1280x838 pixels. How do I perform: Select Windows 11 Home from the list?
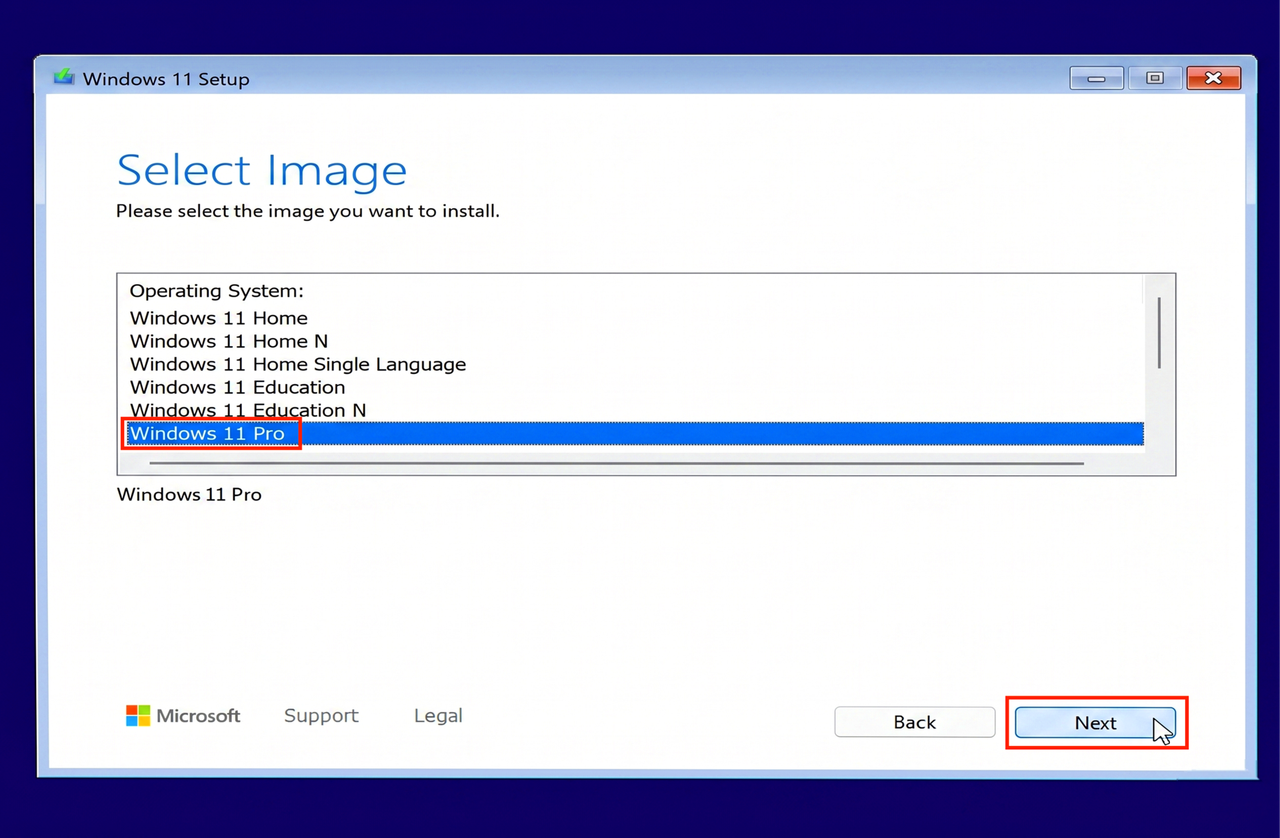[x=219, y=318]
